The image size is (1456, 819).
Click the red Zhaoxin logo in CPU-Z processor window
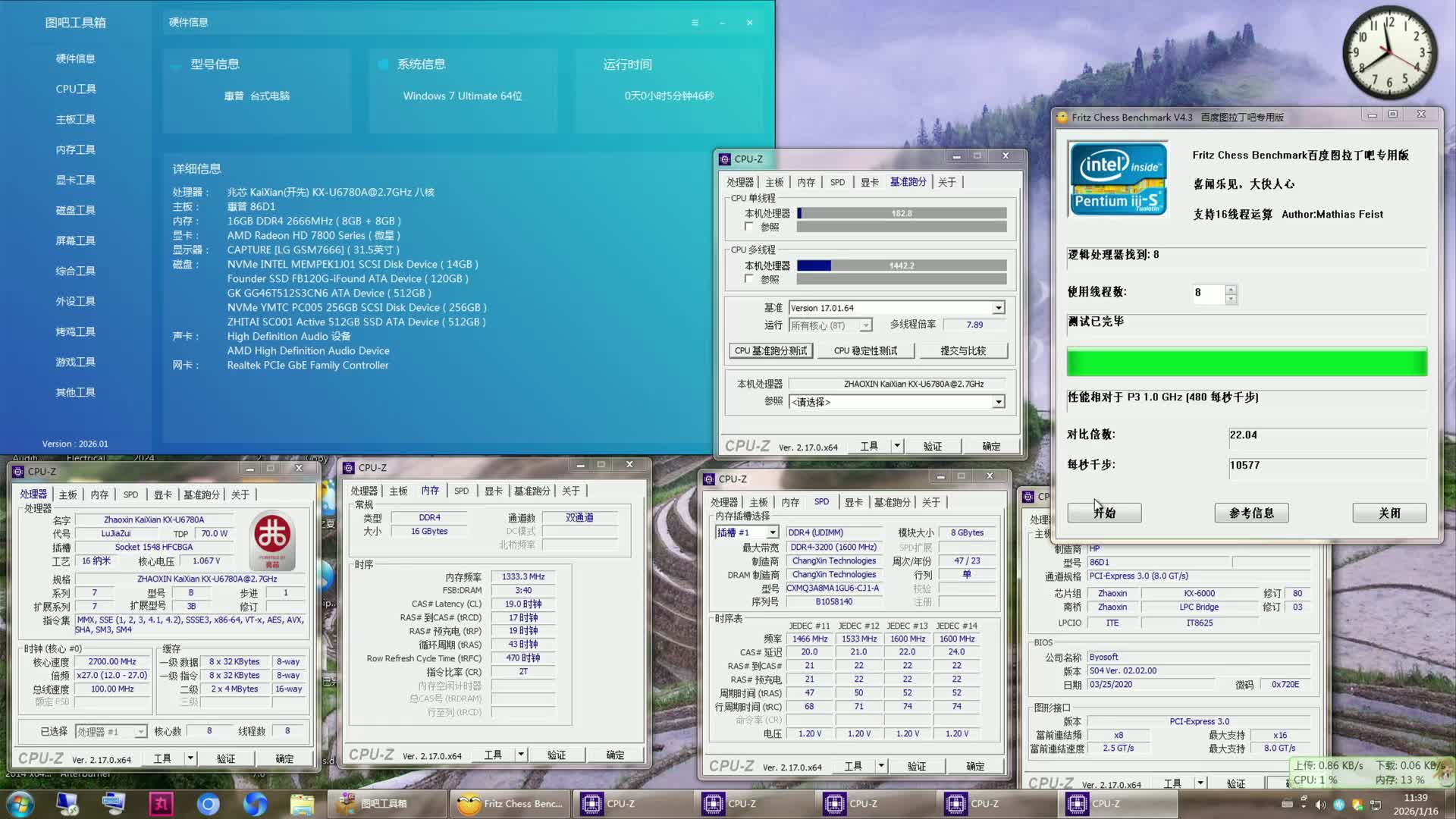point(271,540)
